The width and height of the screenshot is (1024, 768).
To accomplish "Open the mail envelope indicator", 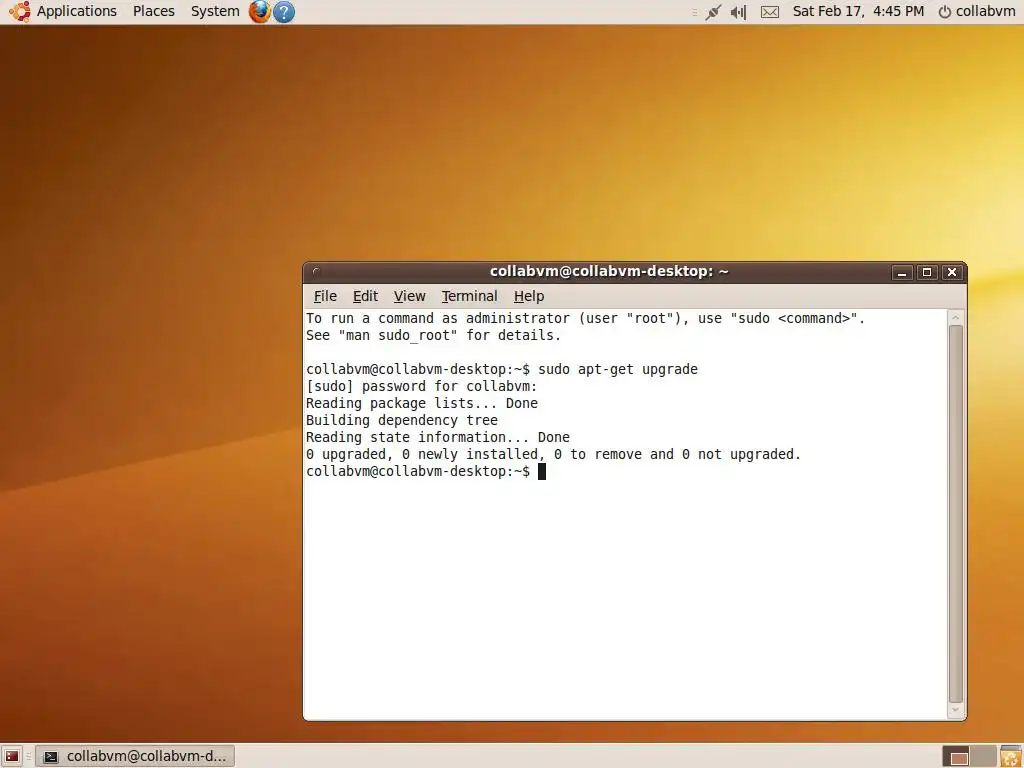I will point(770,12).
